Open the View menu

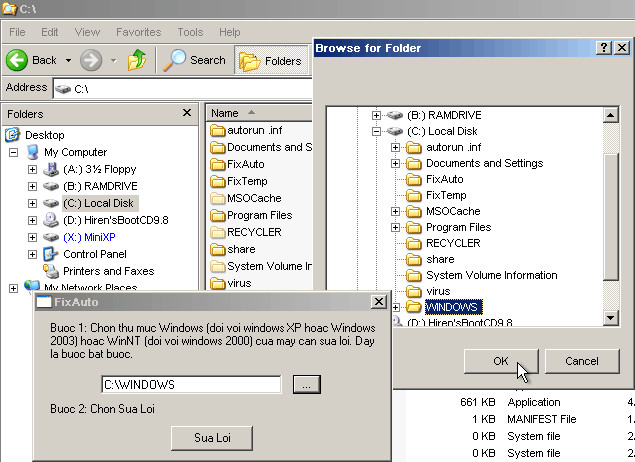click(x=87, y=32)
